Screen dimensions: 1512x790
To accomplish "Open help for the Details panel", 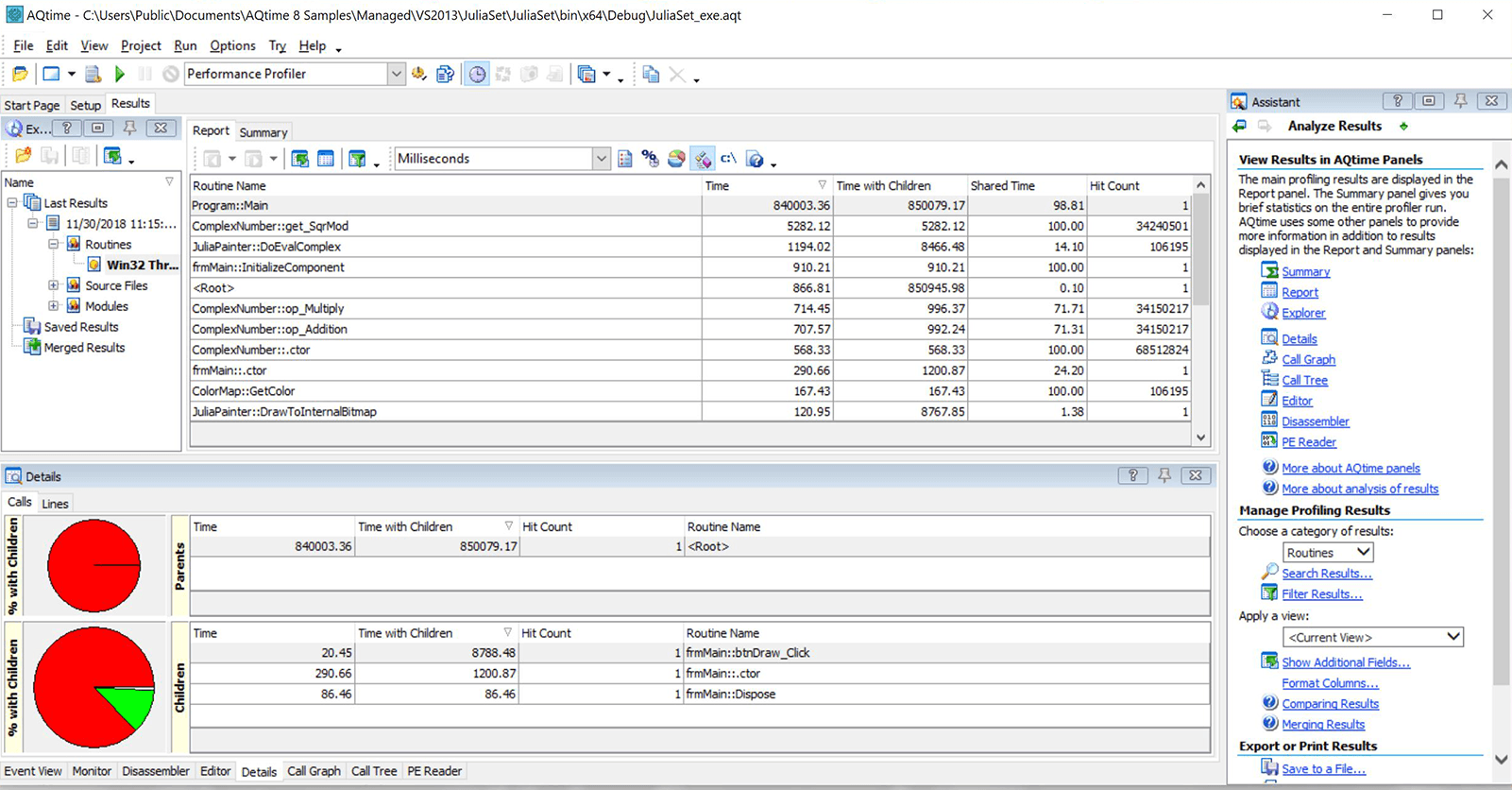I will point(1132,475).
